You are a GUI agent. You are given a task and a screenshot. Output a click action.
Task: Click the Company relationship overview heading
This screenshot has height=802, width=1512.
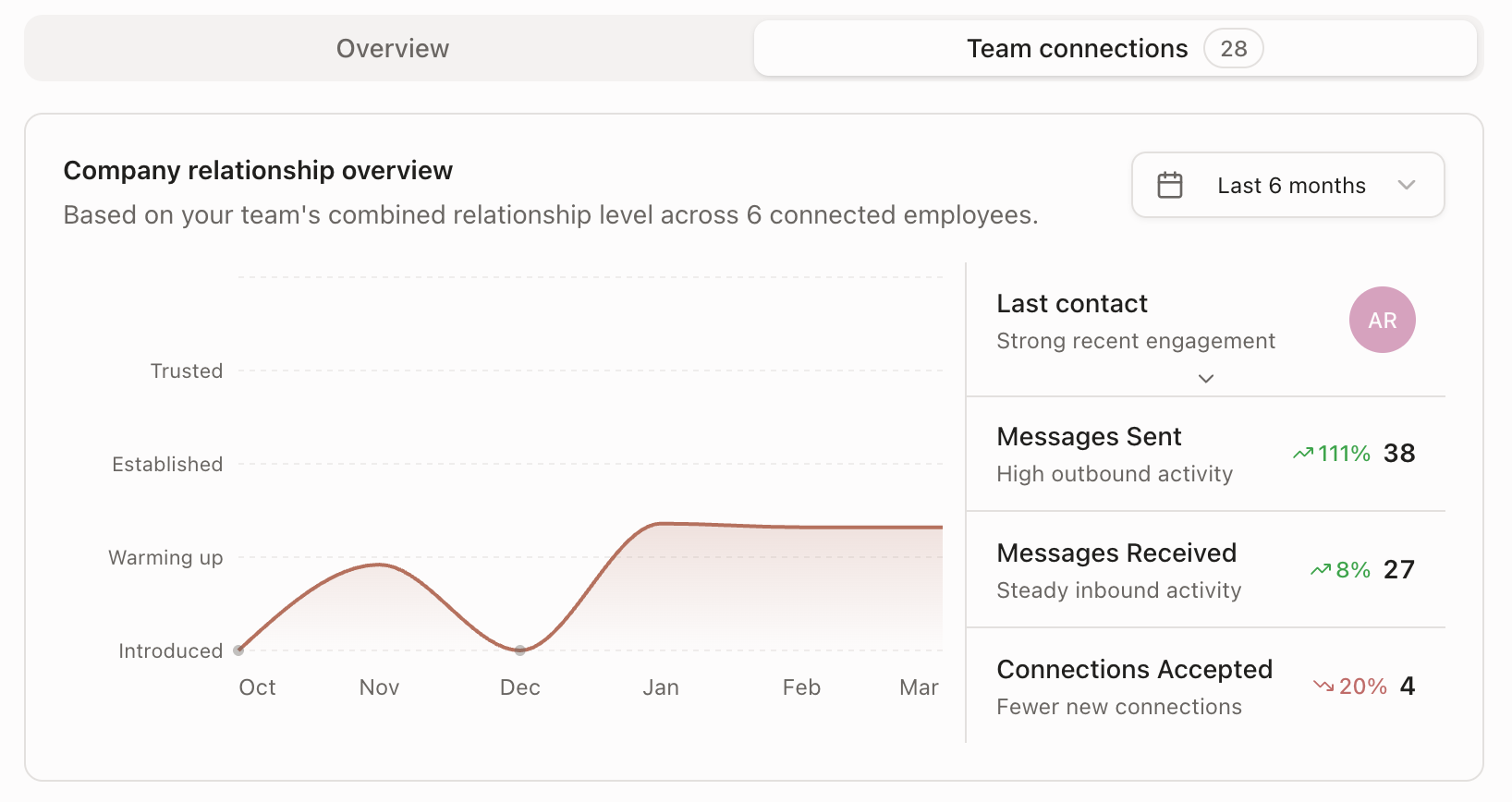(x=258, y=170)
